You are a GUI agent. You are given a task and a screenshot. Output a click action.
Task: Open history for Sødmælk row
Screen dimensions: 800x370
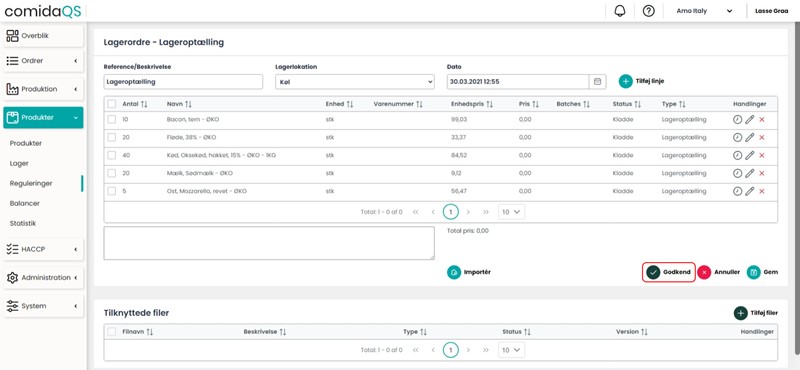click(737, 174)
